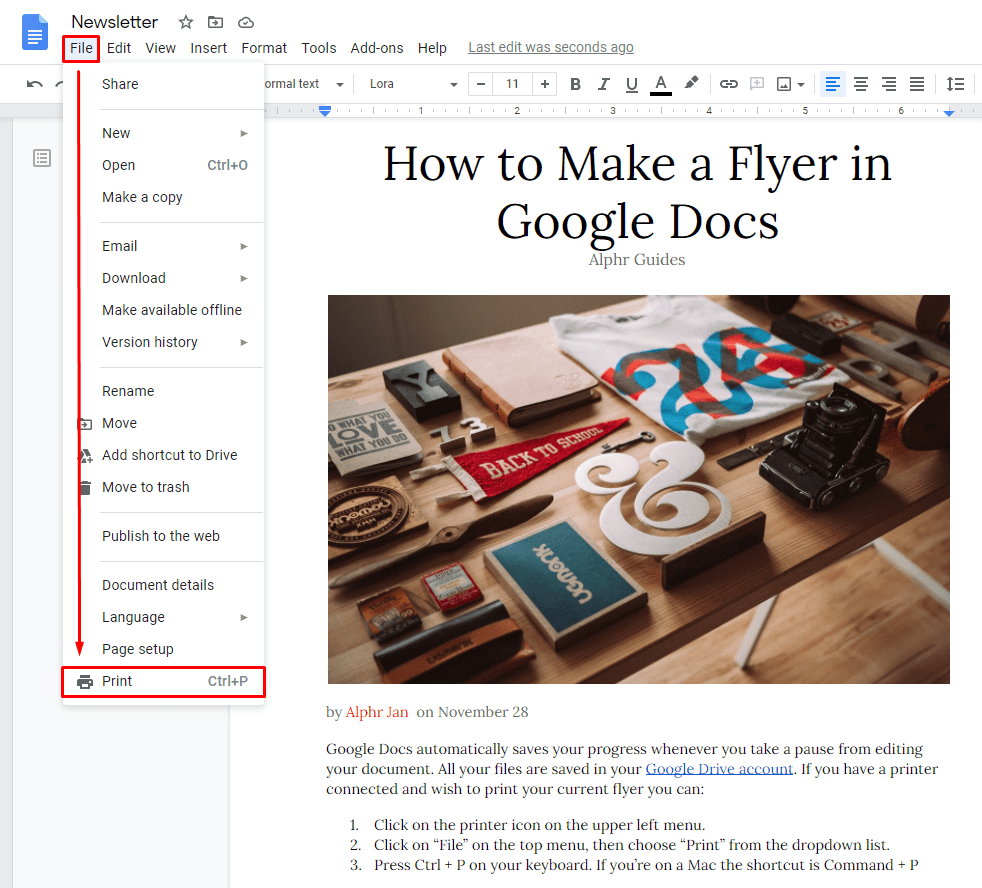Adjust line spacing with the spacing icon

coord(955,84)
